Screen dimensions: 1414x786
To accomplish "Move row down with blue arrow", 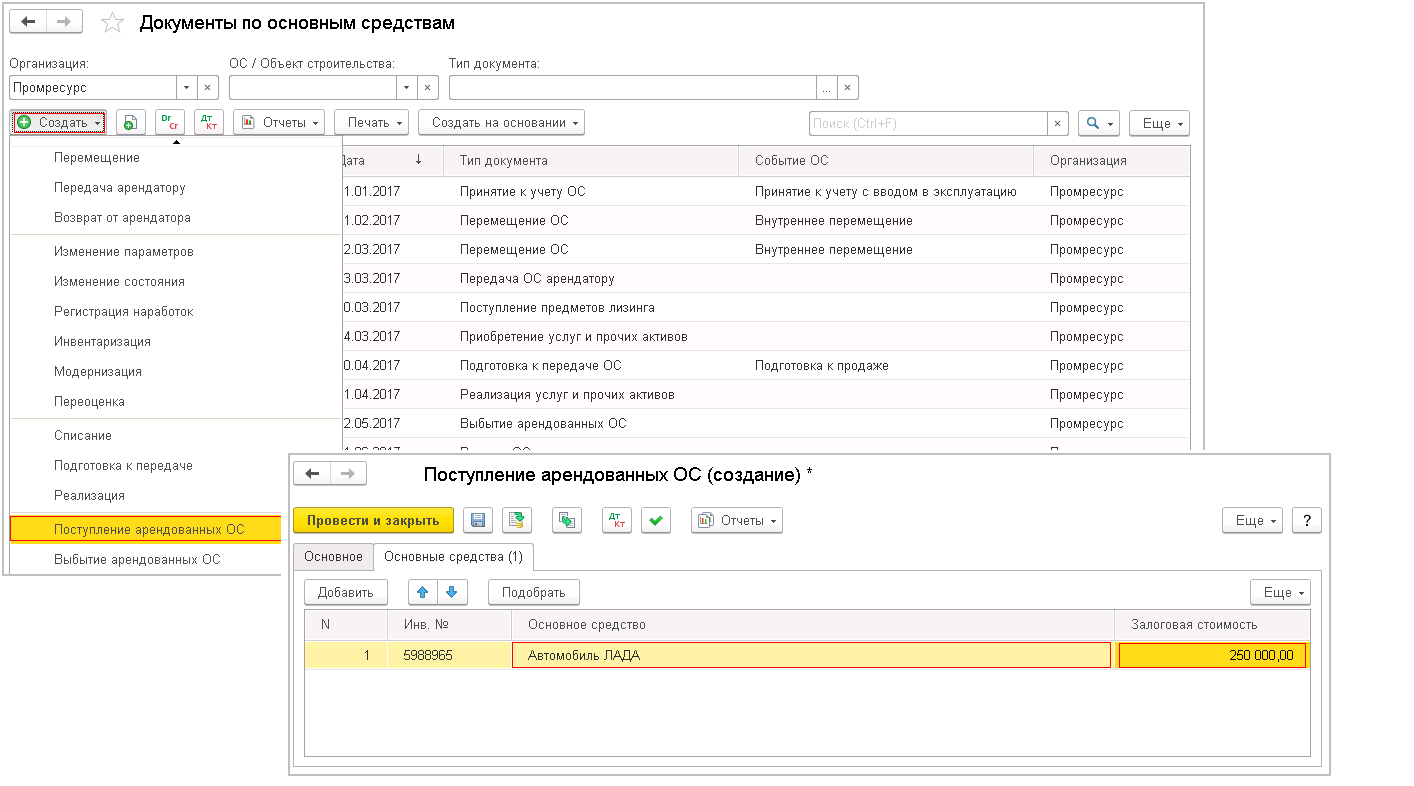I will coord(453,592).
